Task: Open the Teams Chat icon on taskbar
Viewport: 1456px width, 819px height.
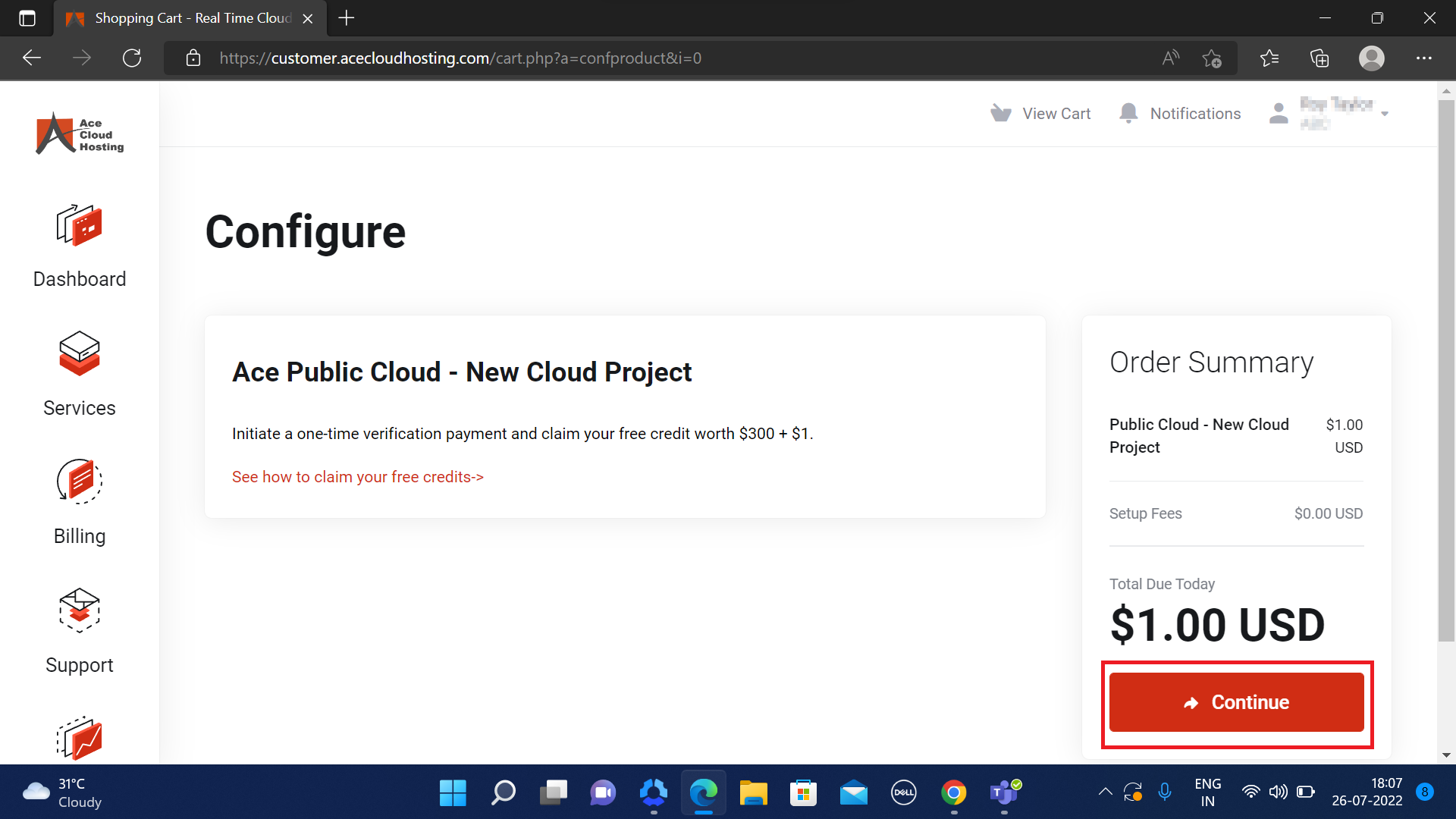Action: [x=603, y=793]
